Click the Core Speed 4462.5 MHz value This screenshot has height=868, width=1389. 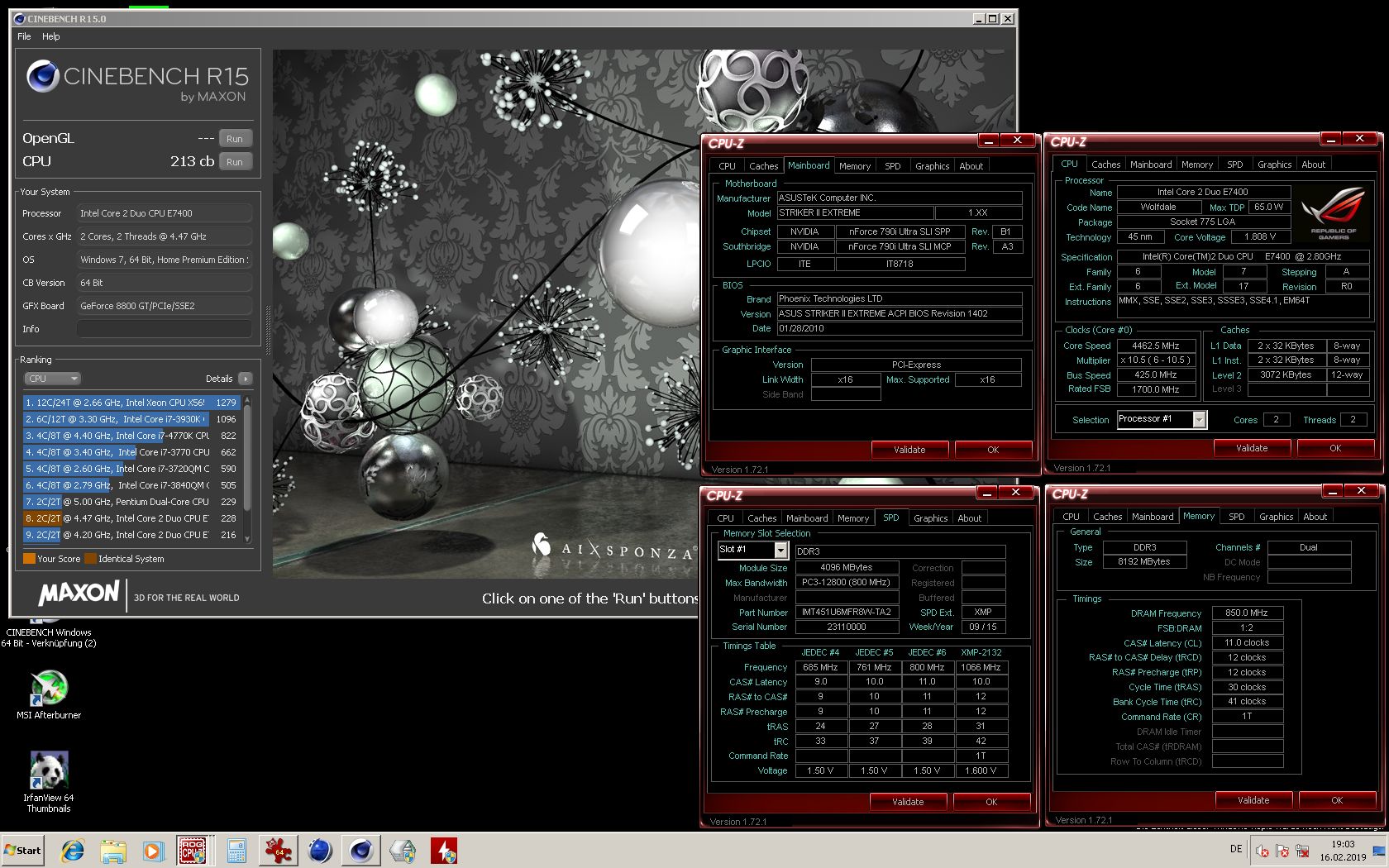click(x=1155, y=346)
